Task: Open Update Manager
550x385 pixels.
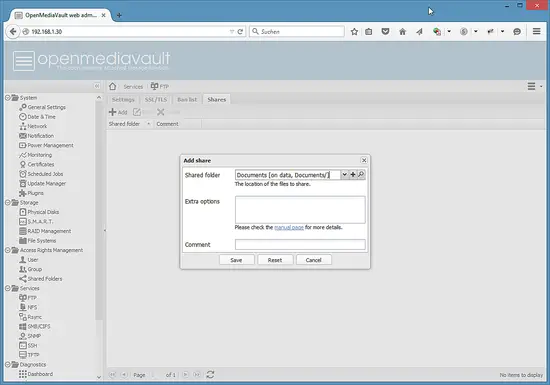Action: [42, 183]
